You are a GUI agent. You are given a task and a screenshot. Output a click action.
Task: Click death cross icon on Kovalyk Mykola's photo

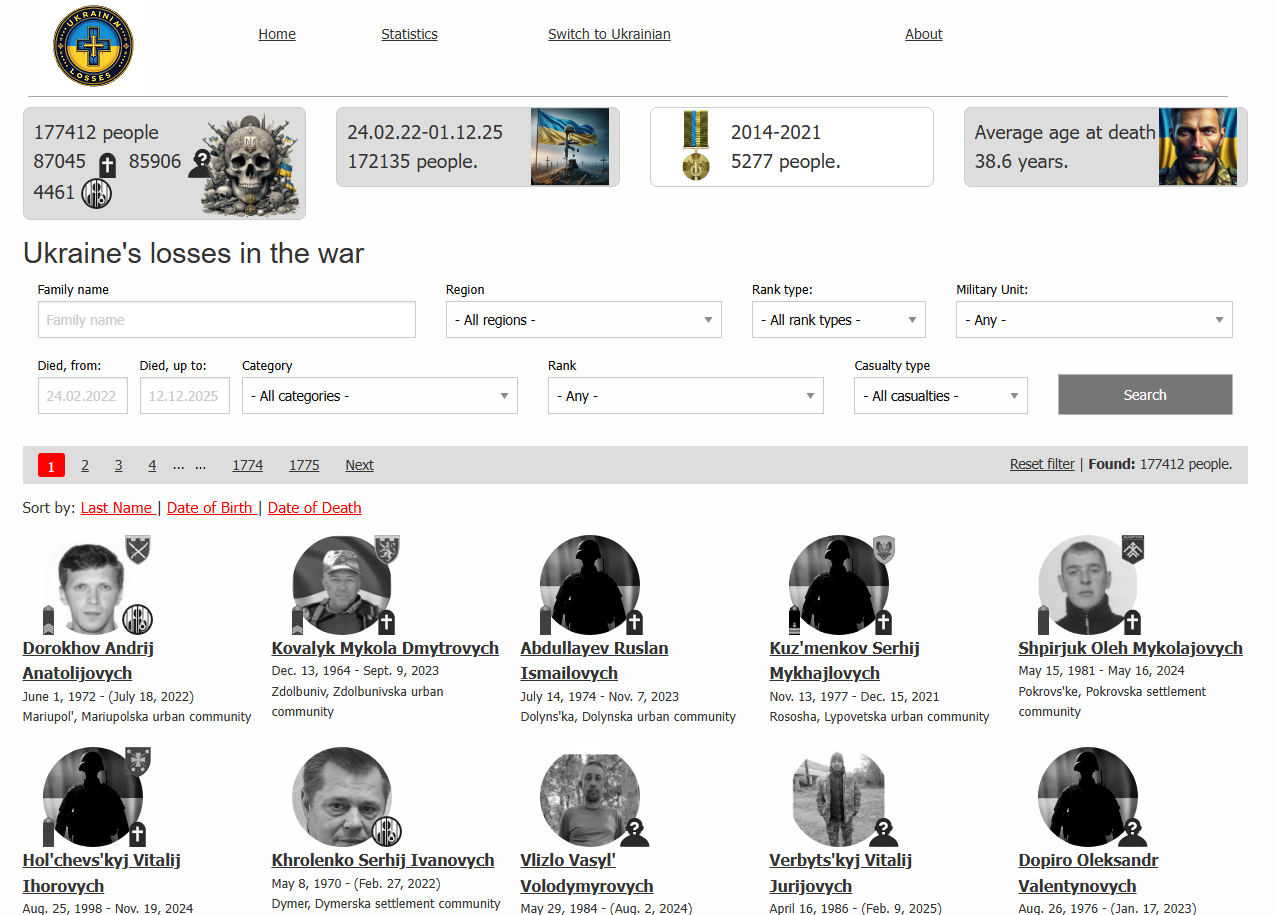pos(386,622)
